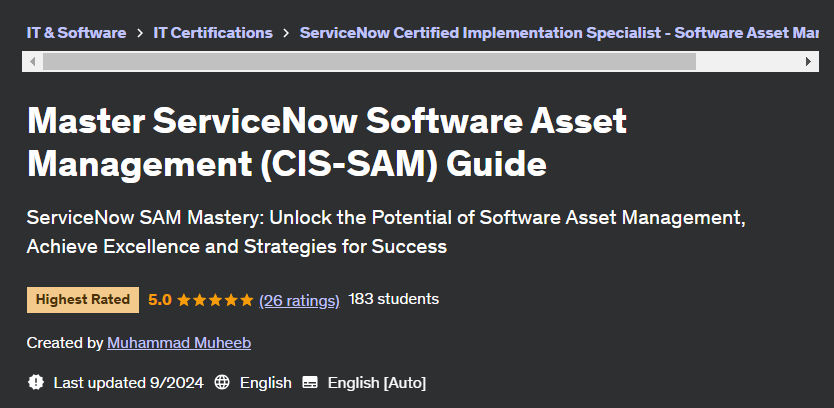The width and height of the screenshot is (834, 408).
Task: Click the course title heading
Action: [327, 143]
